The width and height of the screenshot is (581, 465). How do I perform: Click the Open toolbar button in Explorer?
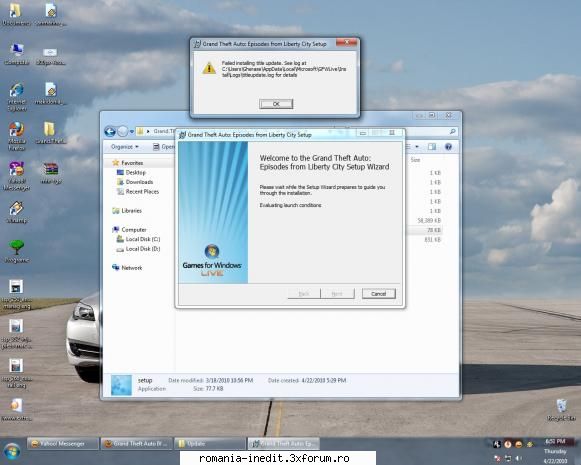164,147
